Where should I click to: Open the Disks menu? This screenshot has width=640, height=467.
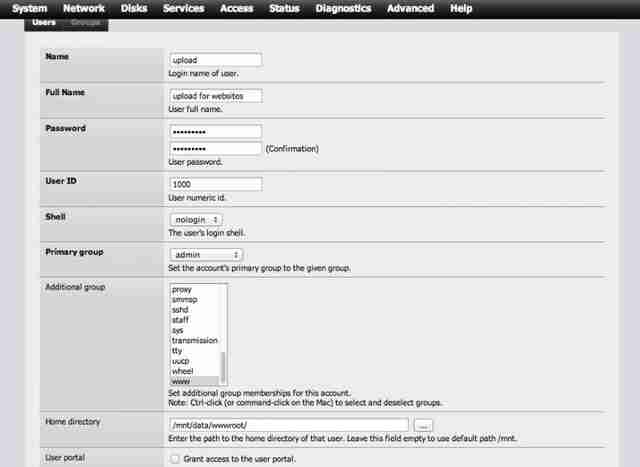[x=134, y=8]
